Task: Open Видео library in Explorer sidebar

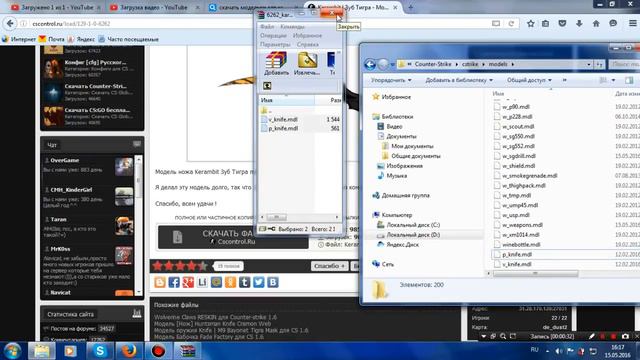Action: [390, 126]
